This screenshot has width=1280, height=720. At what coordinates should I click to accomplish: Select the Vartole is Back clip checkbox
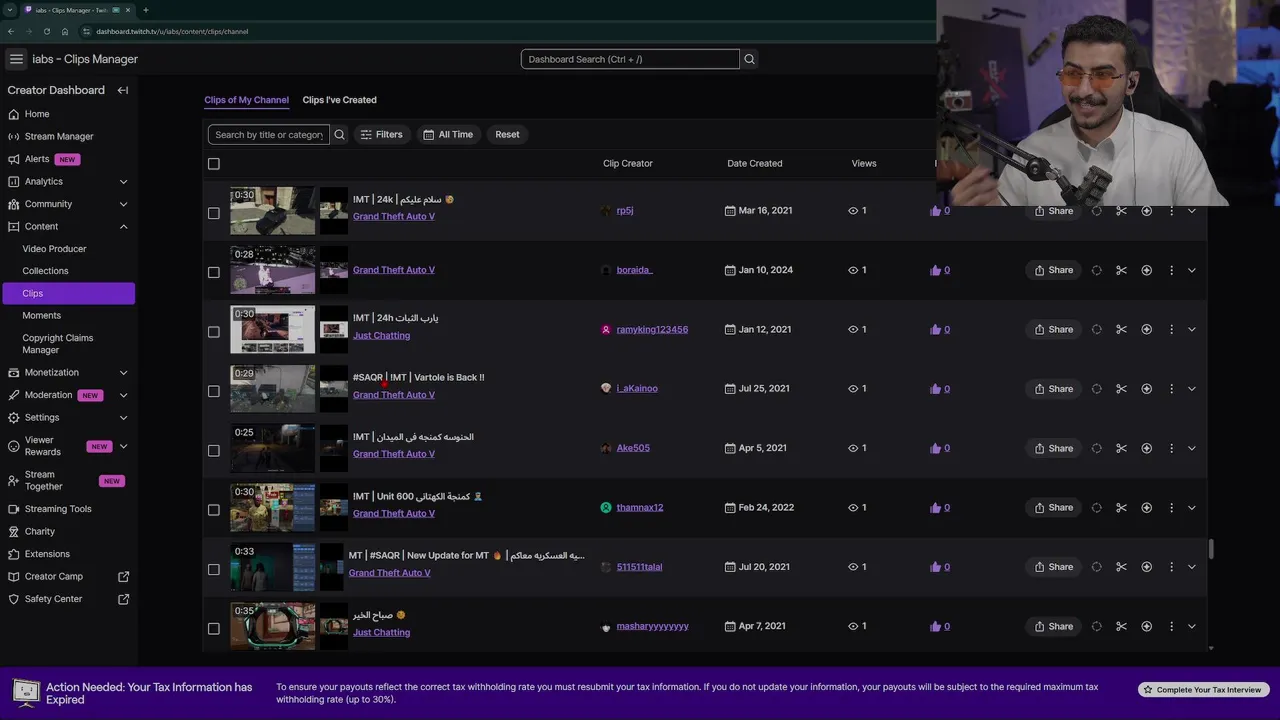coord(213,391)
